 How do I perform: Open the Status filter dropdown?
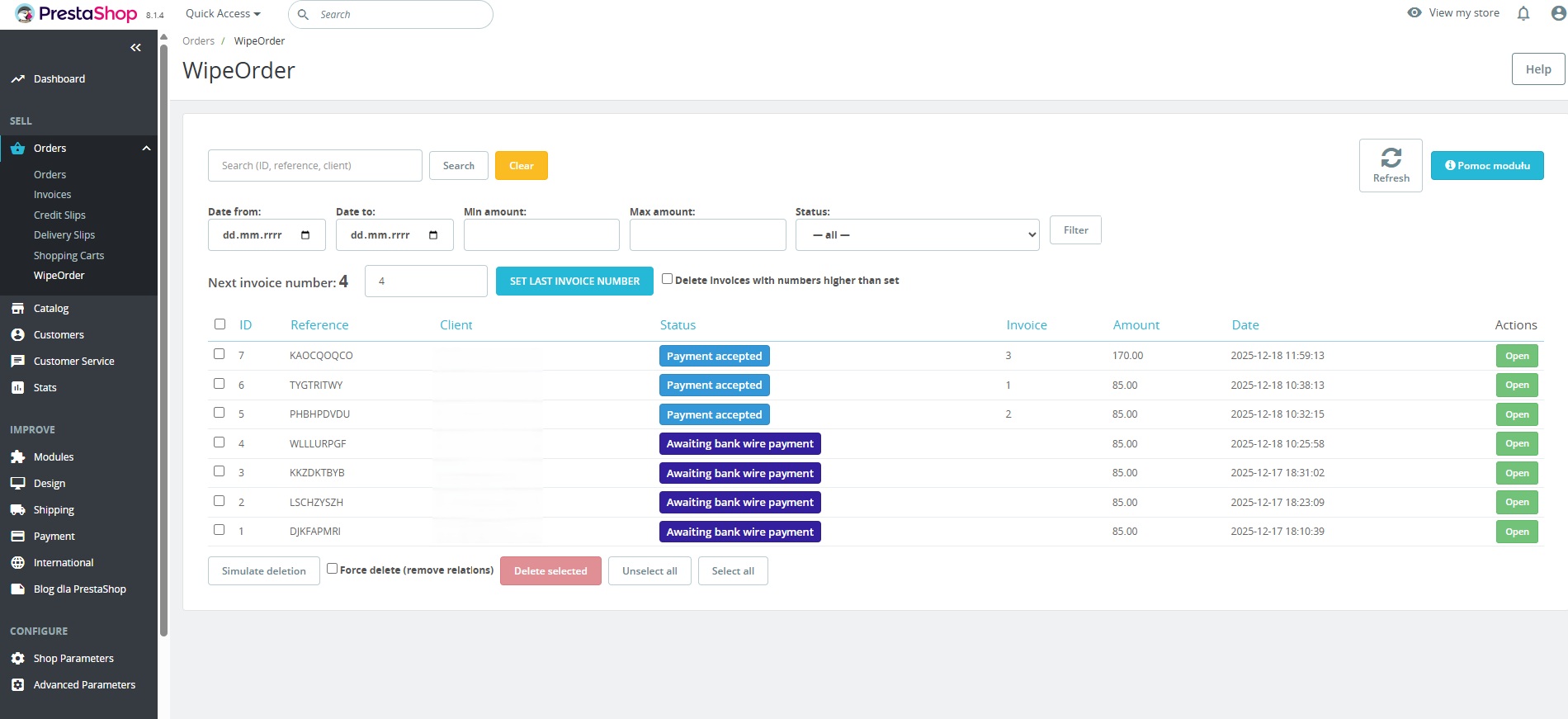point(916,235)
